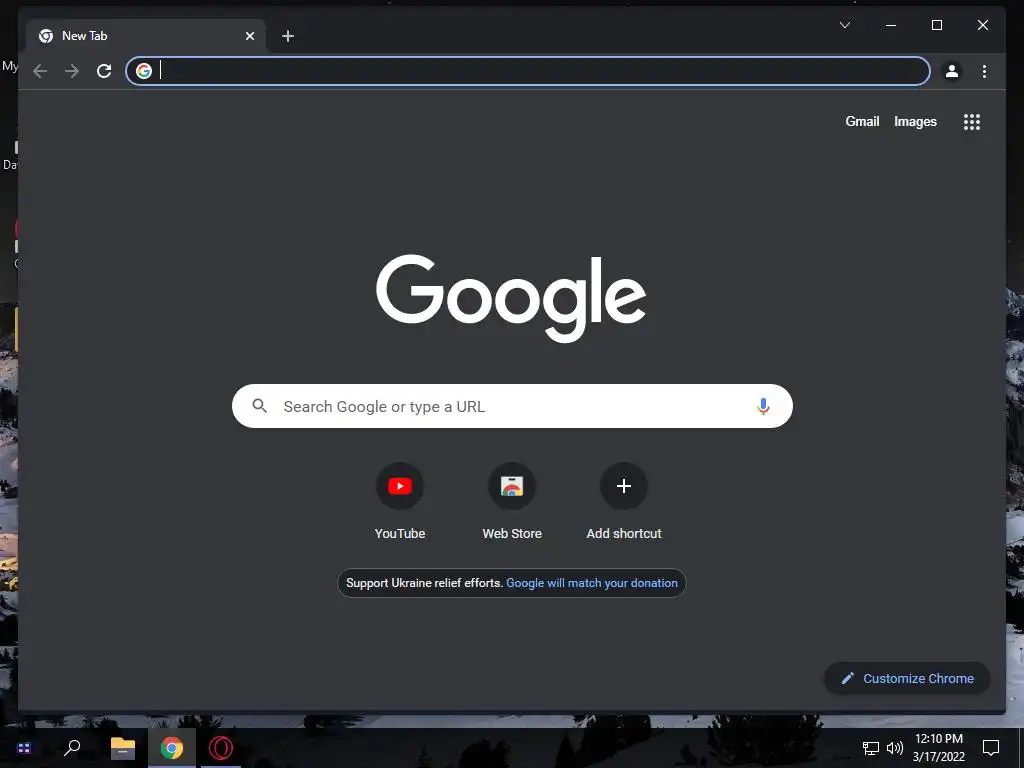The height and width of the screenshot is (768, 1024).
Task: Open the Google apps grid
Action: click(972, 122)
